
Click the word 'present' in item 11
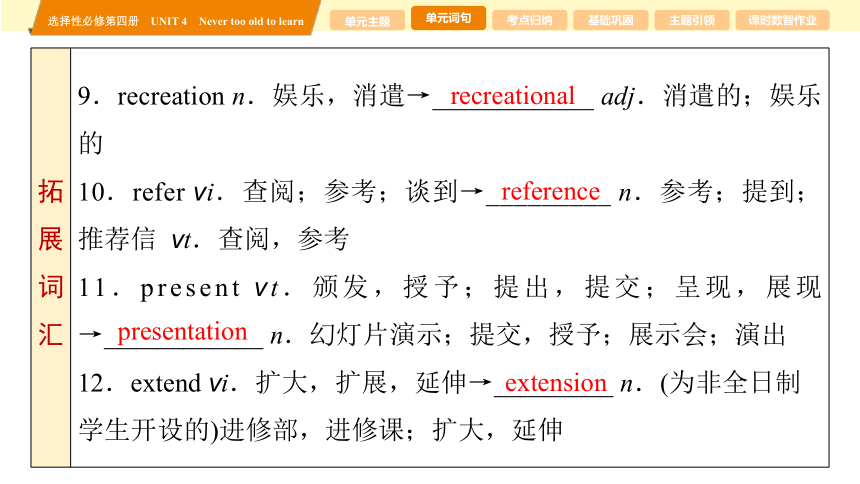point(190,289)
